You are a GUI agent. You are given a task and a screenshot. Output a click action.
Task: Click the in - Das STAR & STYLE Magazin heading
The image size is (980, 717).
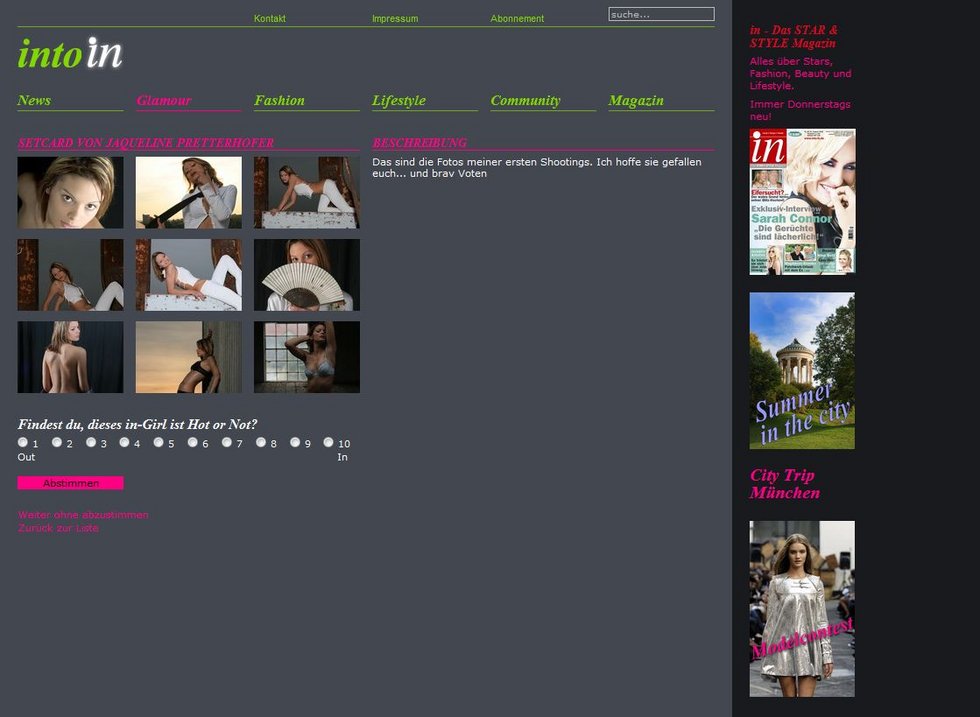(x=794, y=36)
